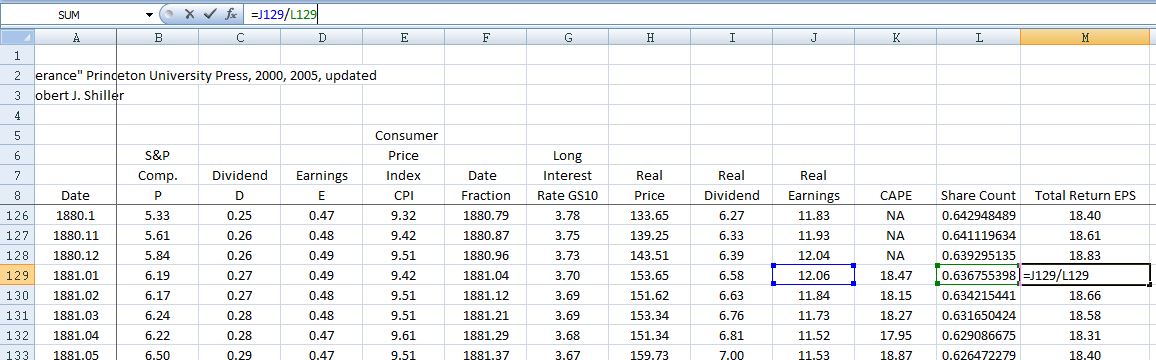The width and height of the screenshot is (1156, 360).
Task: Click Total Return EPS value 18.66
Action: (x=1085, y=295)
